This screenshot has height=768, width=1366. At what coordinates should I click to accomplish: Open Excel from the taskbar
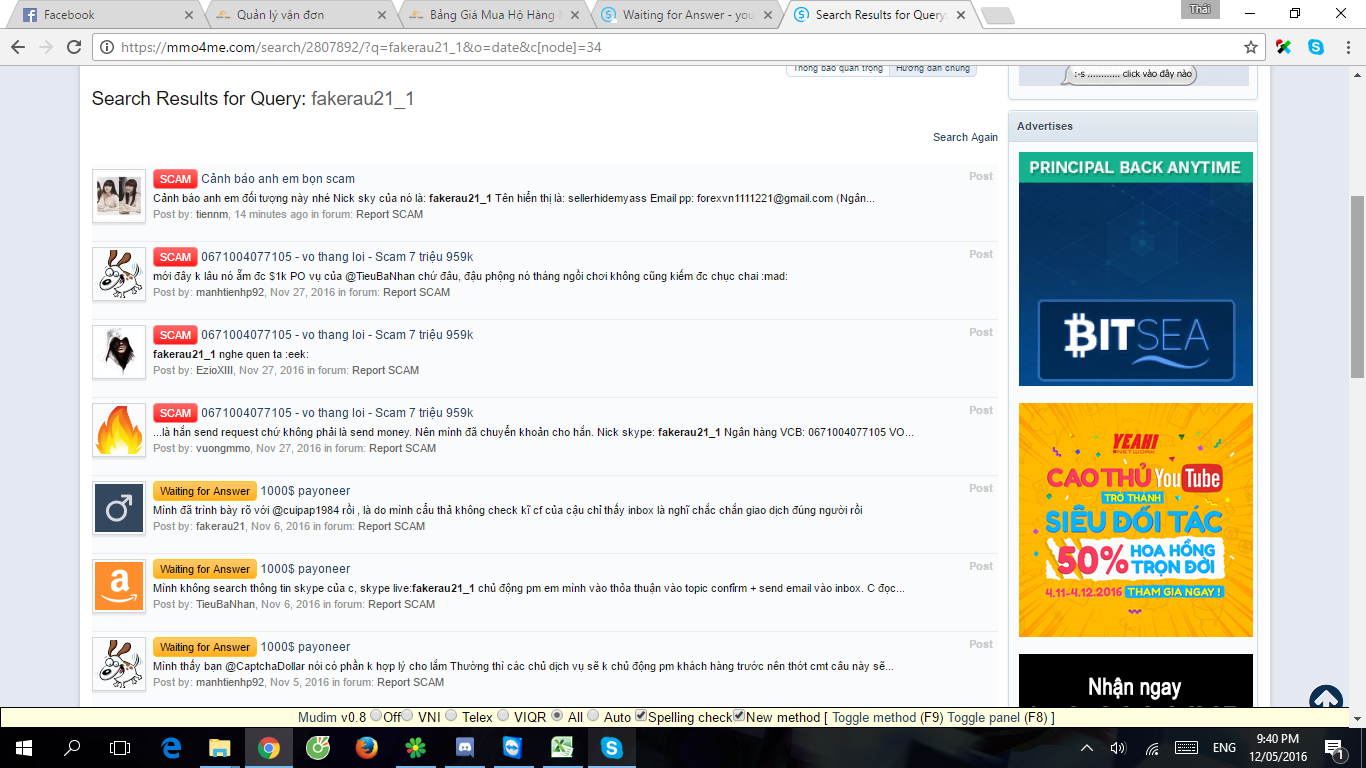pos(562,748)
